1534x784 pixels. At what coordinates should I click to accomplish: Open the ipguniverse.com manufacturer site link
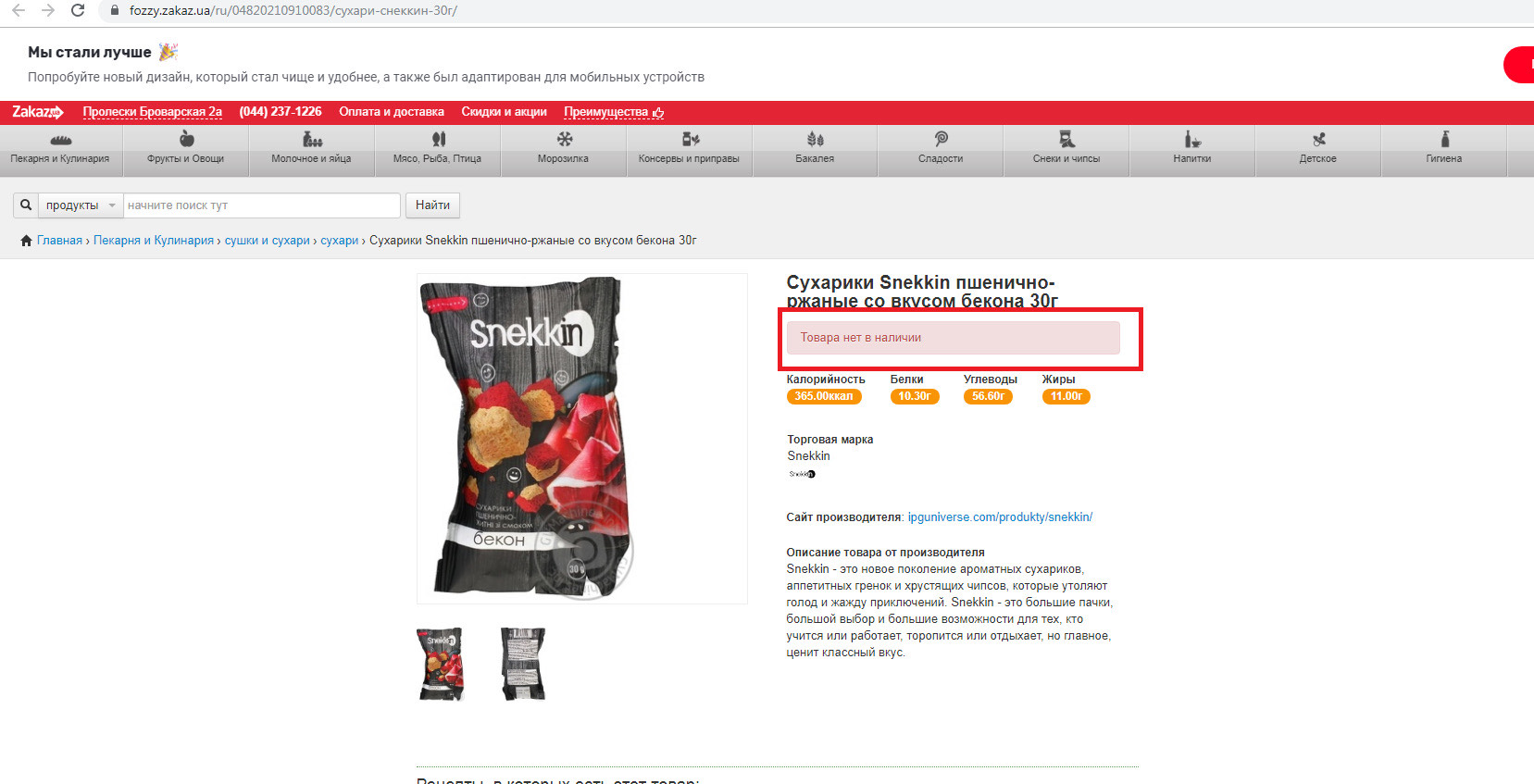click(x=1000, y=517)
